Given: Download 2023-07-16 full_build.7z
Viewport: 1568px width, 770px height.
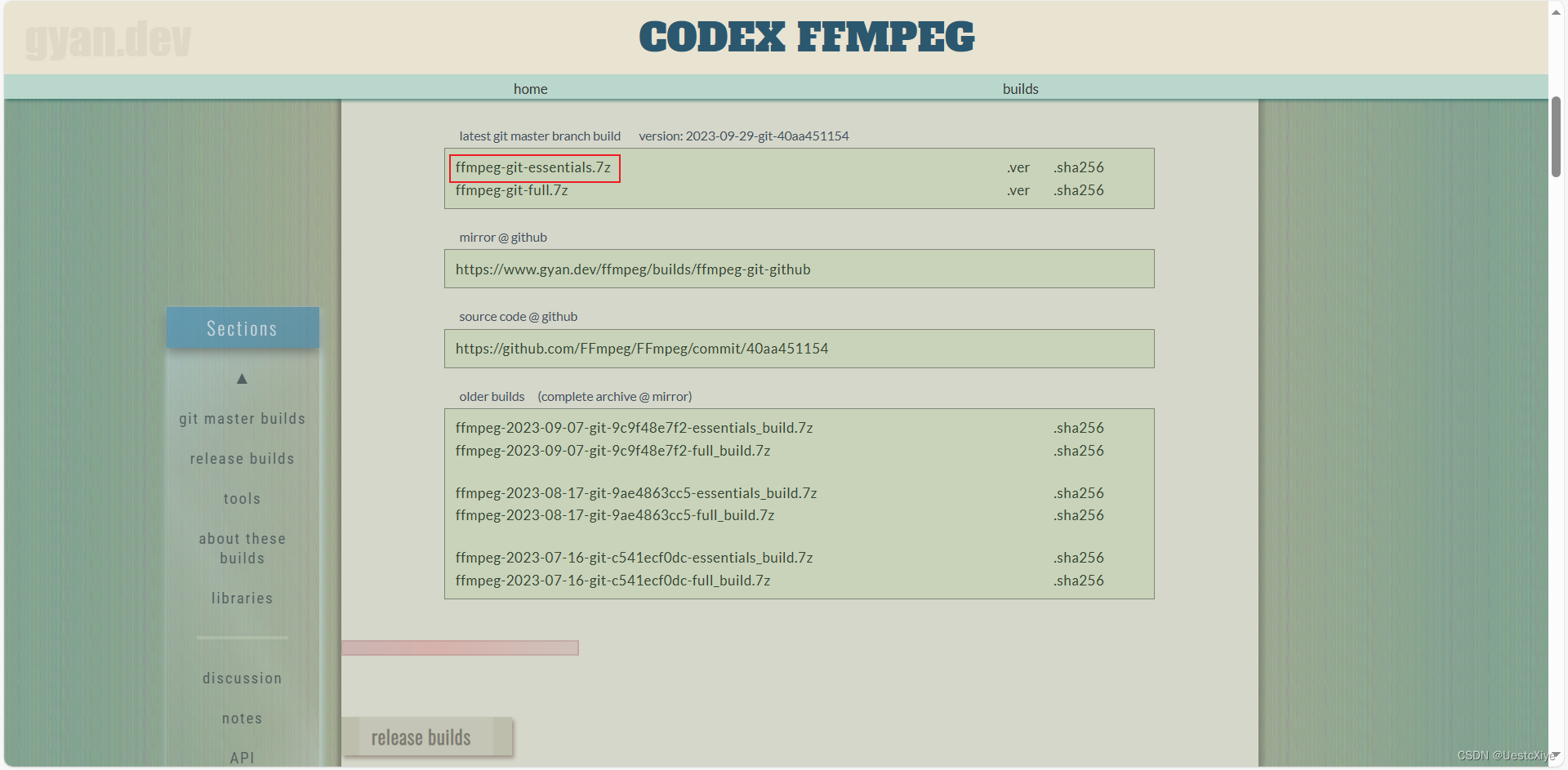Looking at the screenshot, I should coord(612,581).
